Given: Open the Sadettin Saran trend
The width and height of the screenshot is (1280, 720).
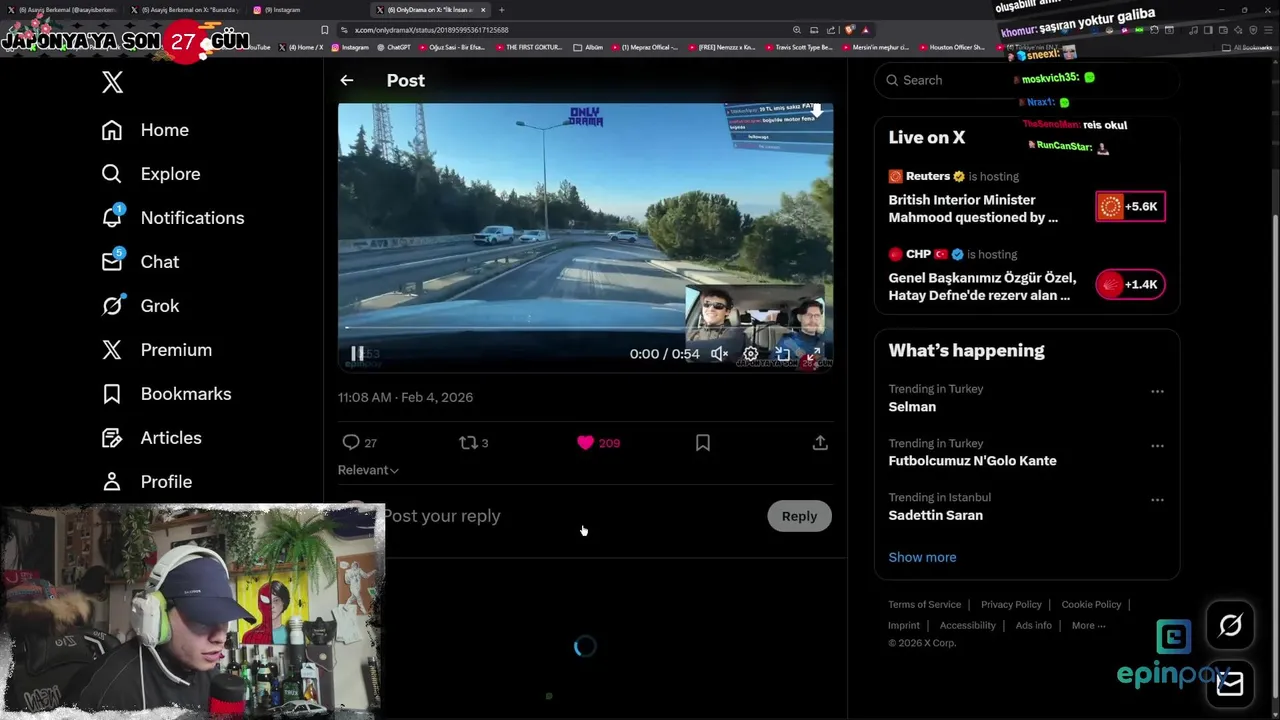Looking at the screenshot, I should [935, 515].
